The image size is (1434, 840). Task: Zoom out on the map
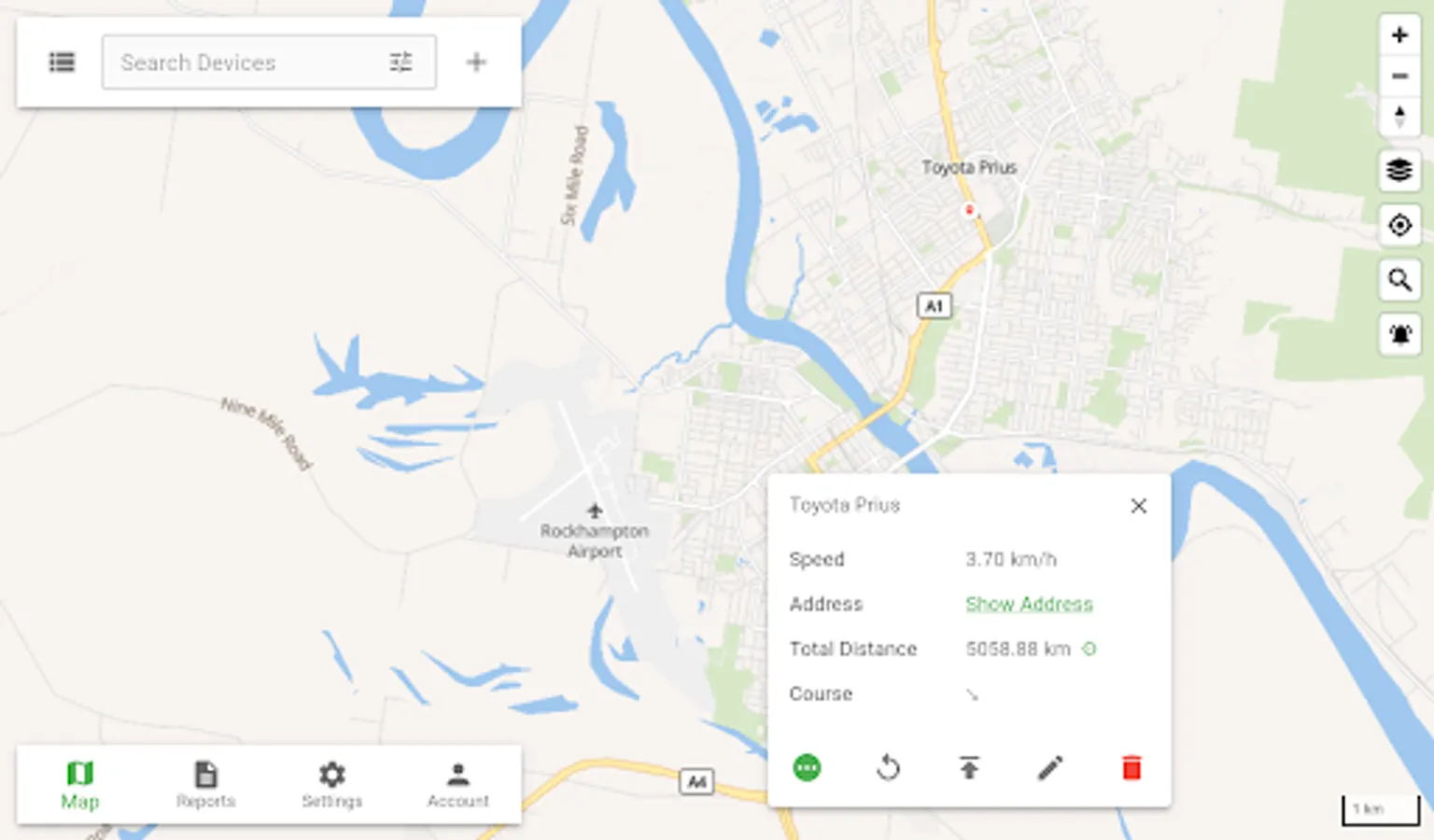pyautogui.click(x=1399, y=76)
